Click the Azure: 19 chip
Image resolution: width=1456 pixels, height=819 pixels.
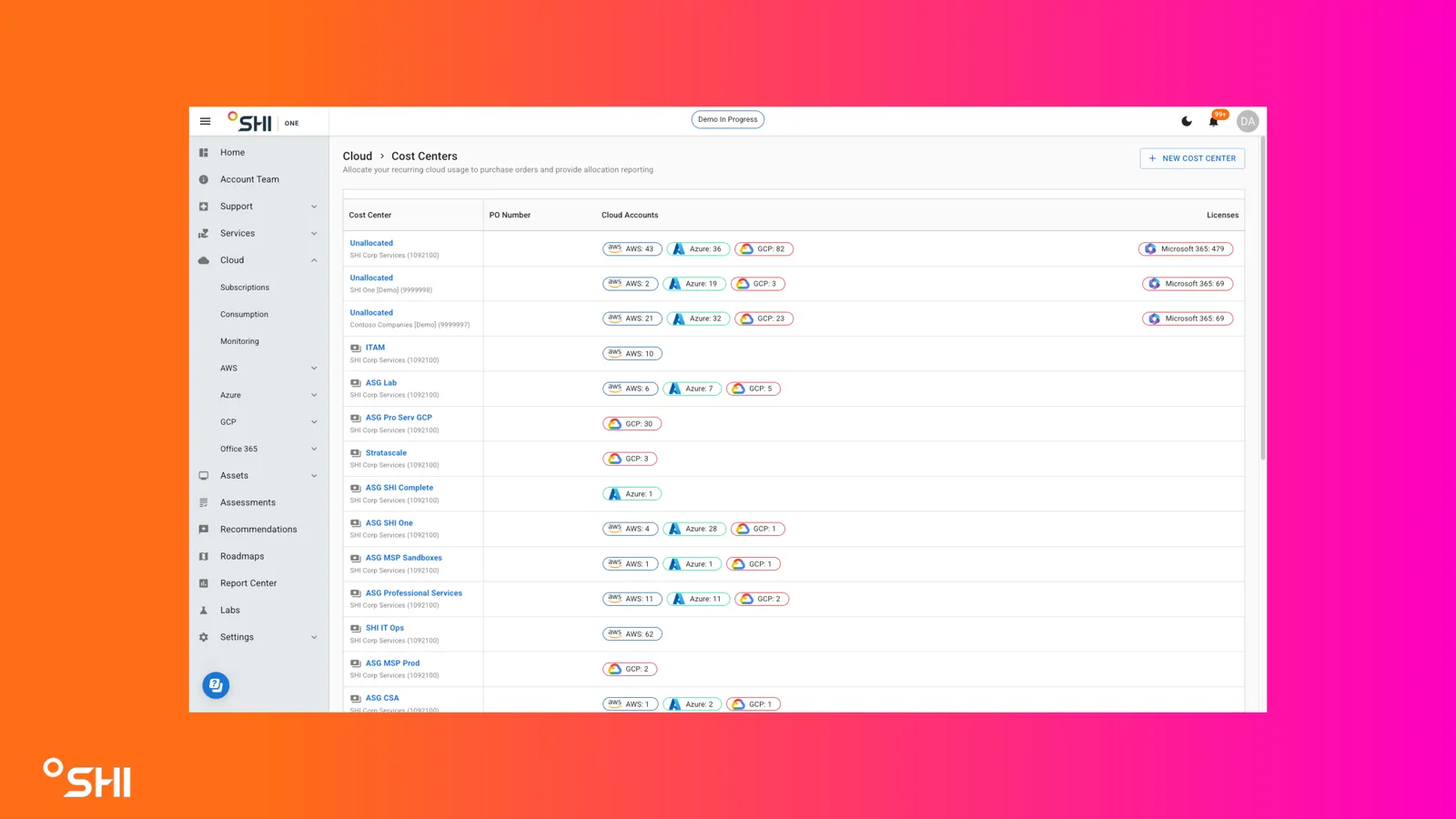coord(694,284)
